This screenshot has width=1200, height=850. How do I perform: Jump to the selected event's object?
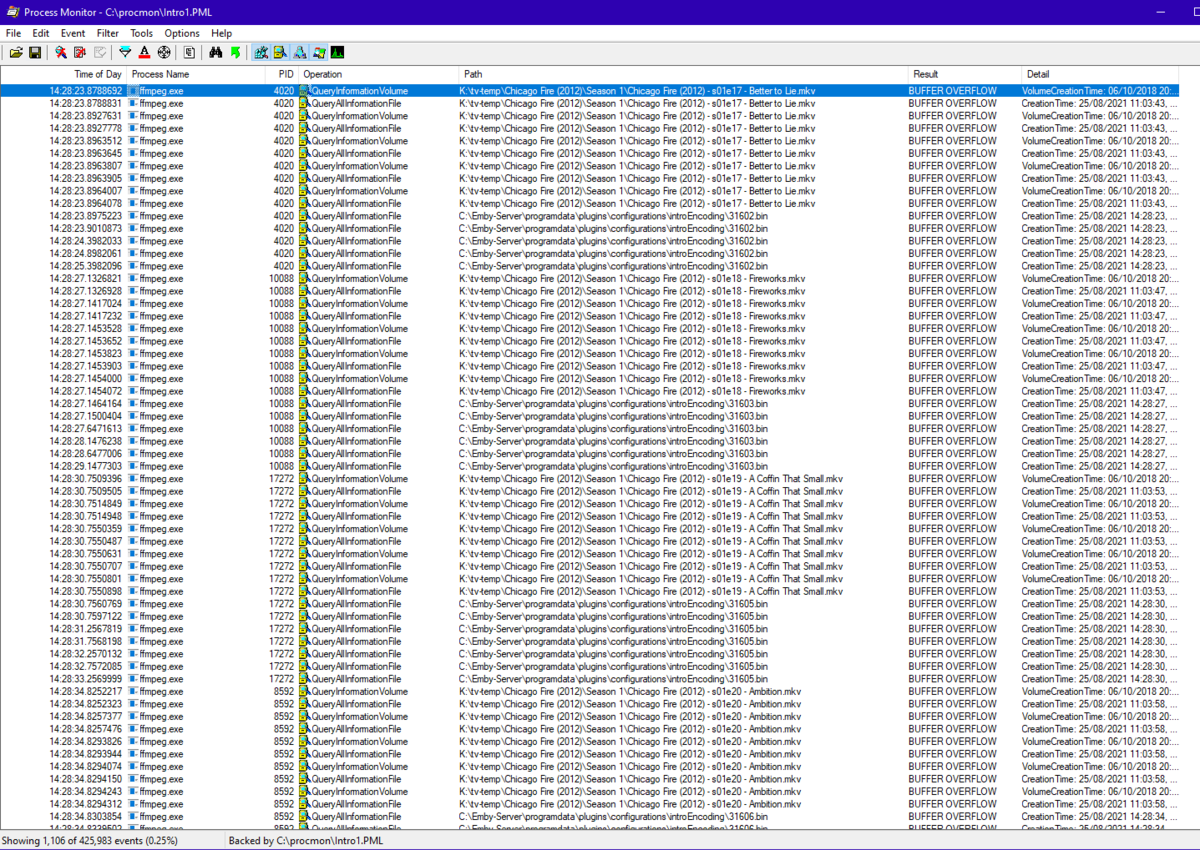coord(234,52)
